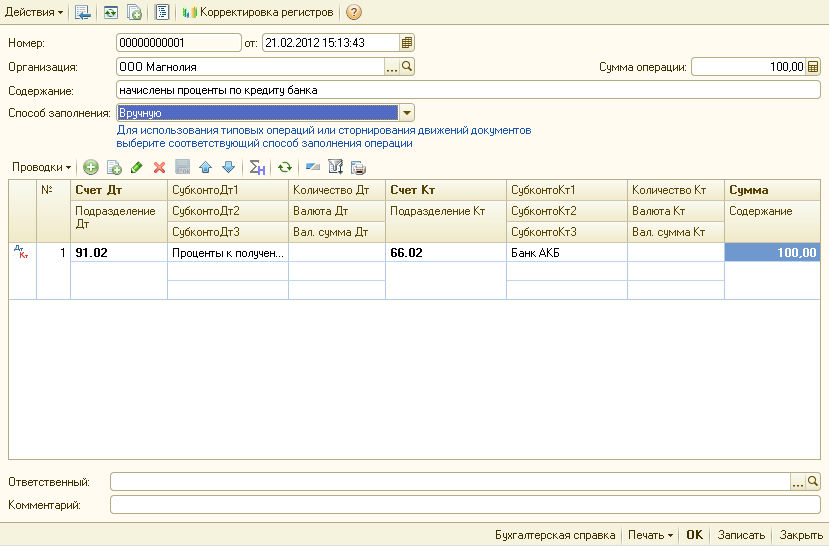Click the magnifier icon next to Организация

(407, 67)
